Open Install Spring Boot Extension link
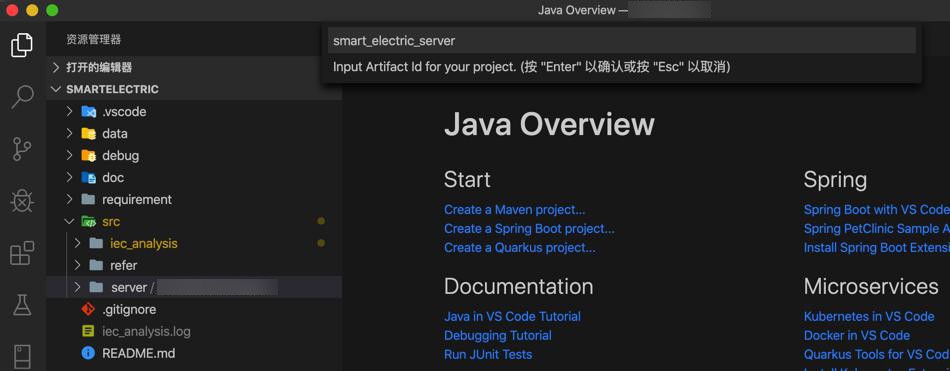Viewport: 950px width, 371px height. pyautogui.click(x=876, y=247)
